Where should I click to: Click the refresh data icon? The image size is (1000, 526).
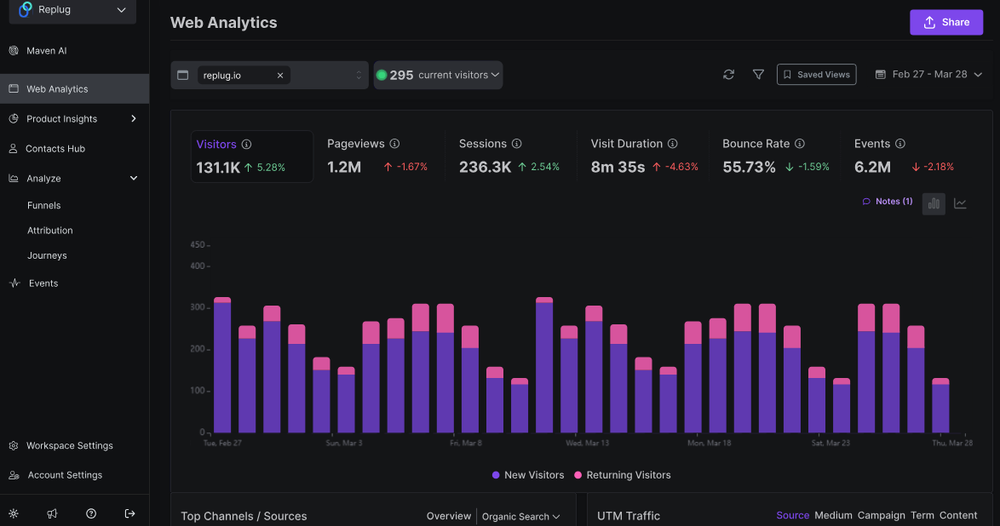pos(729,75)
